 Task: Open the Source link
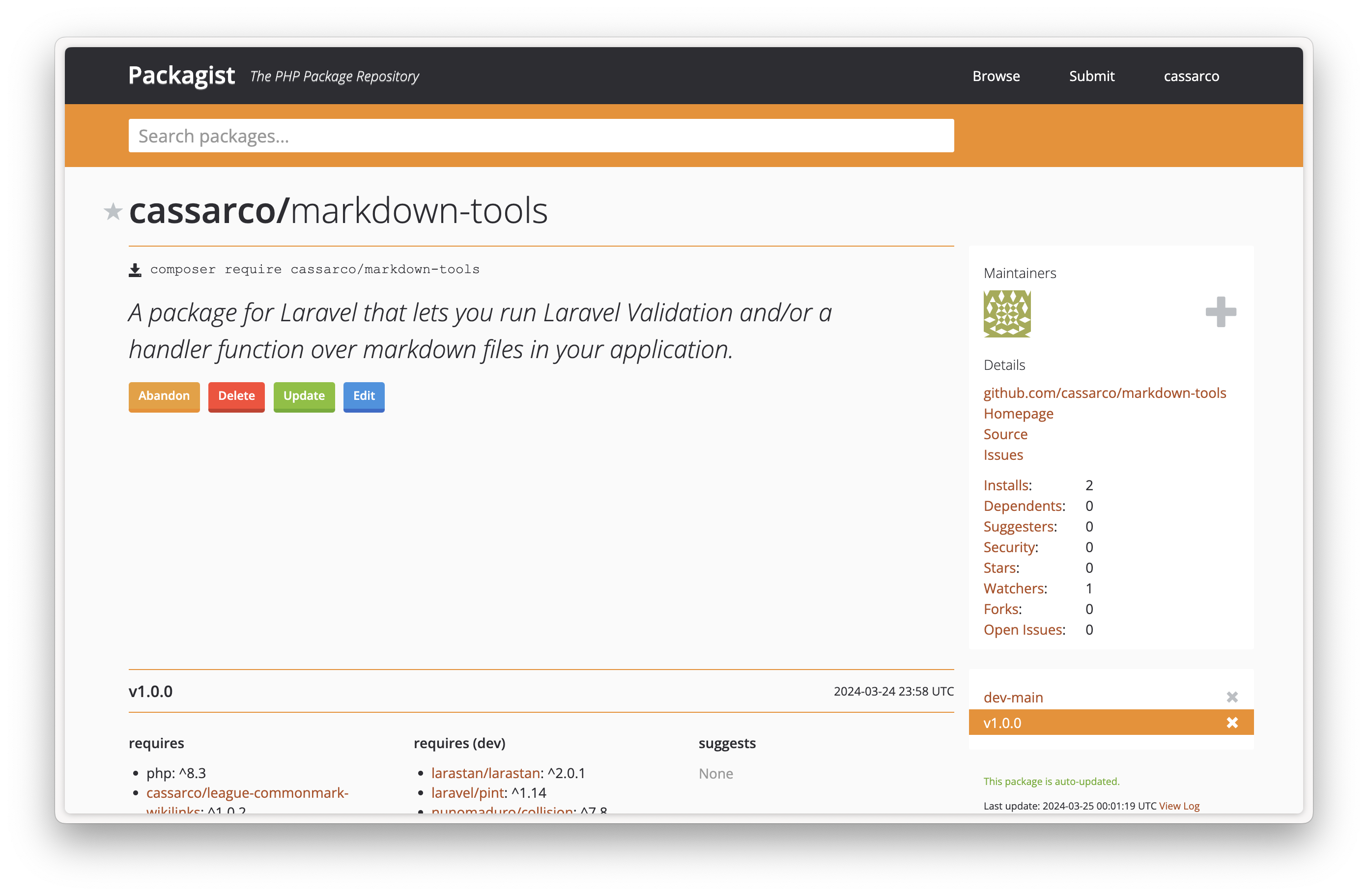1005,434
